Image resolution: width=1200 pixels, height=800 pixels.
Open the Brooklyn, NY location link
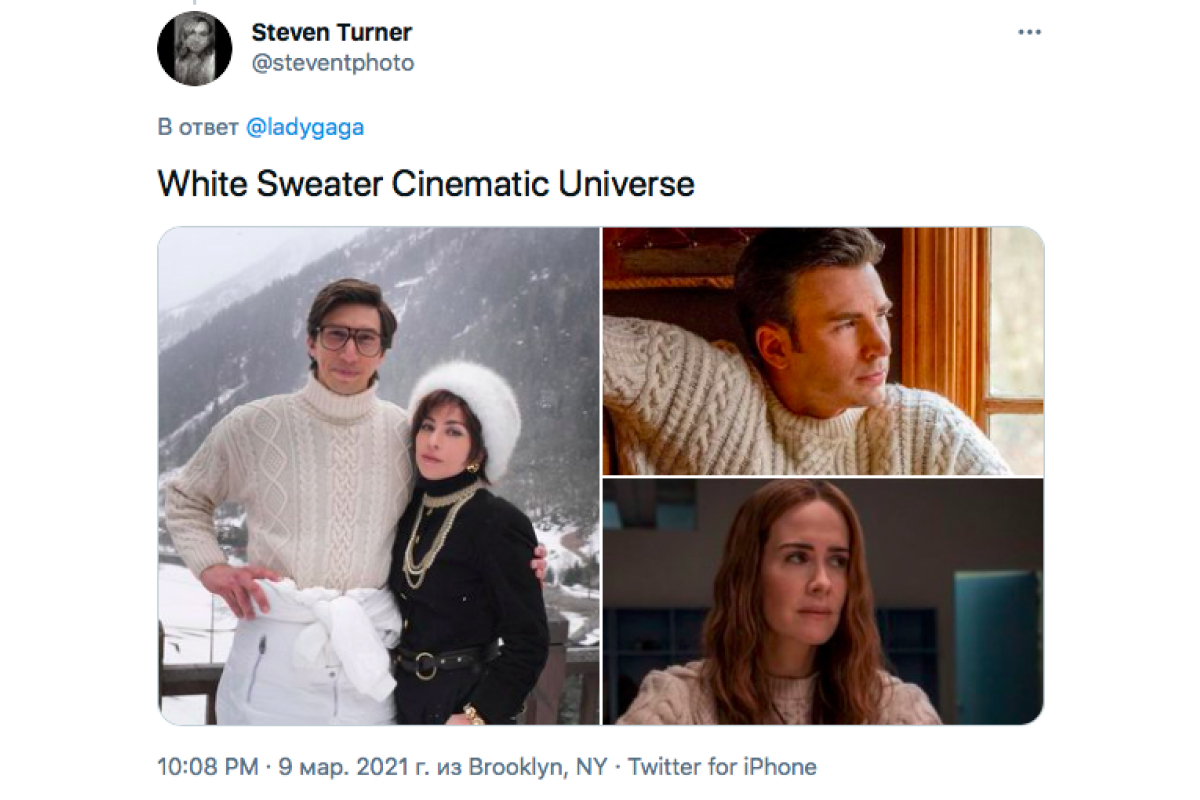click(x=538, y=768)
